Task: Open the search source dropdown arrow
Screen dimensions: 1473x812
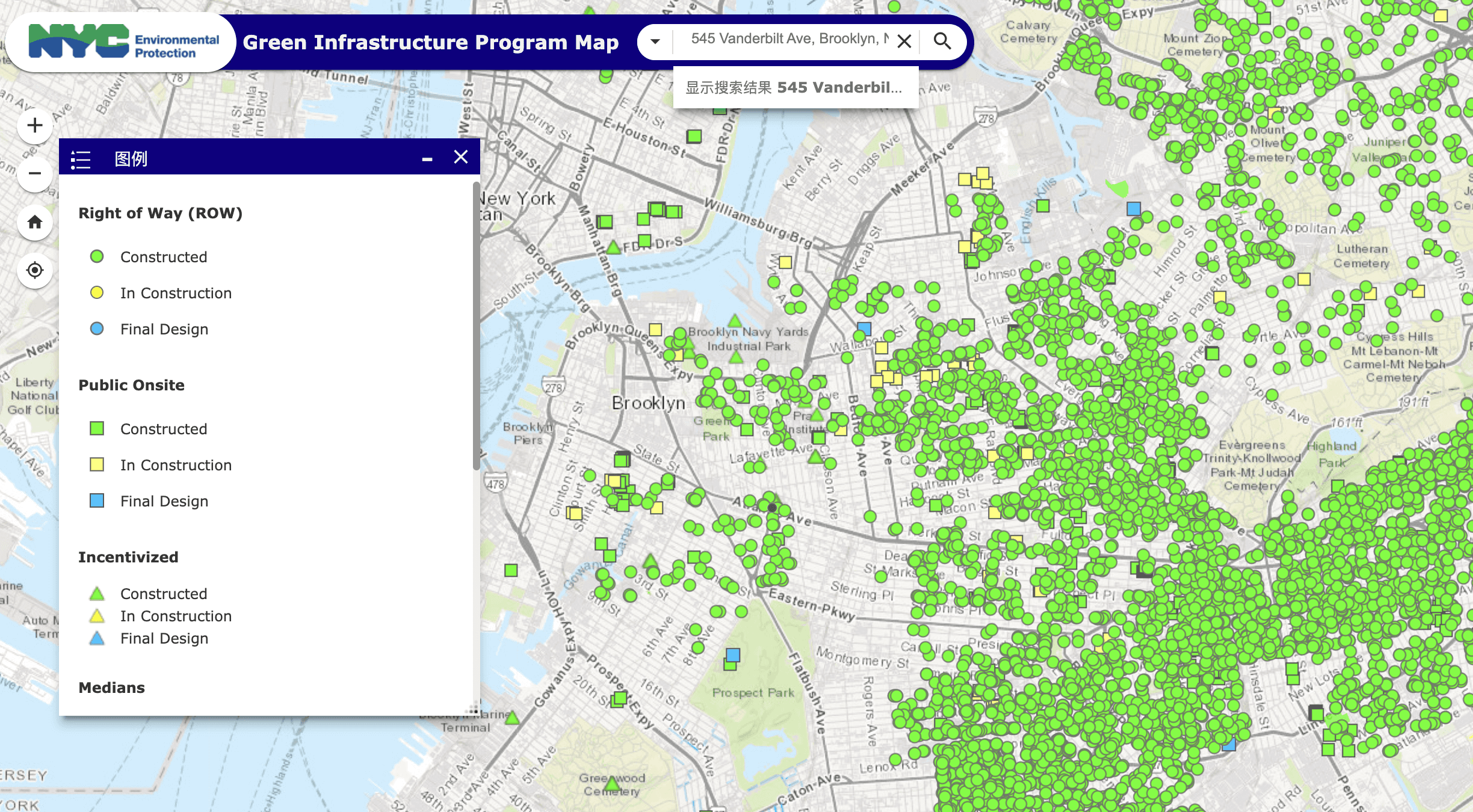Action: click(x=655, y=42)
